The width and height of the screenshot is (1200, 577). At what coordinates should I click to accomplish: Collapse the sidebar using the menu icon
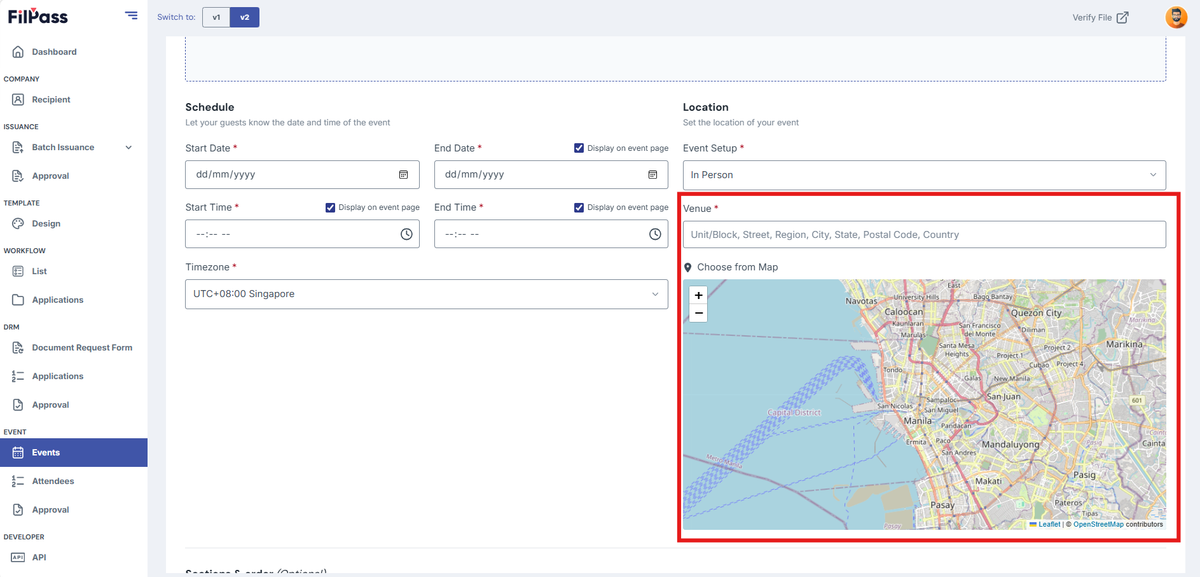[132, 15]
